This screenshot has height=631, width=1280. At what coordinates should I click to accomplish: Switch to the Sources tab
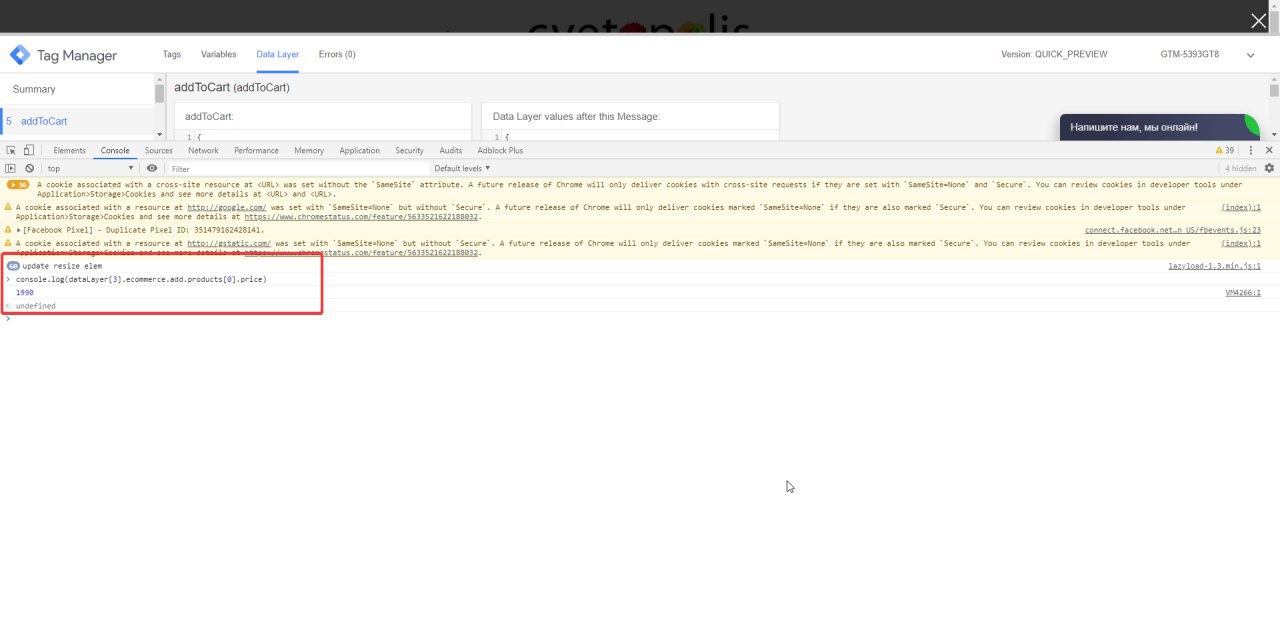click(159, 150)
